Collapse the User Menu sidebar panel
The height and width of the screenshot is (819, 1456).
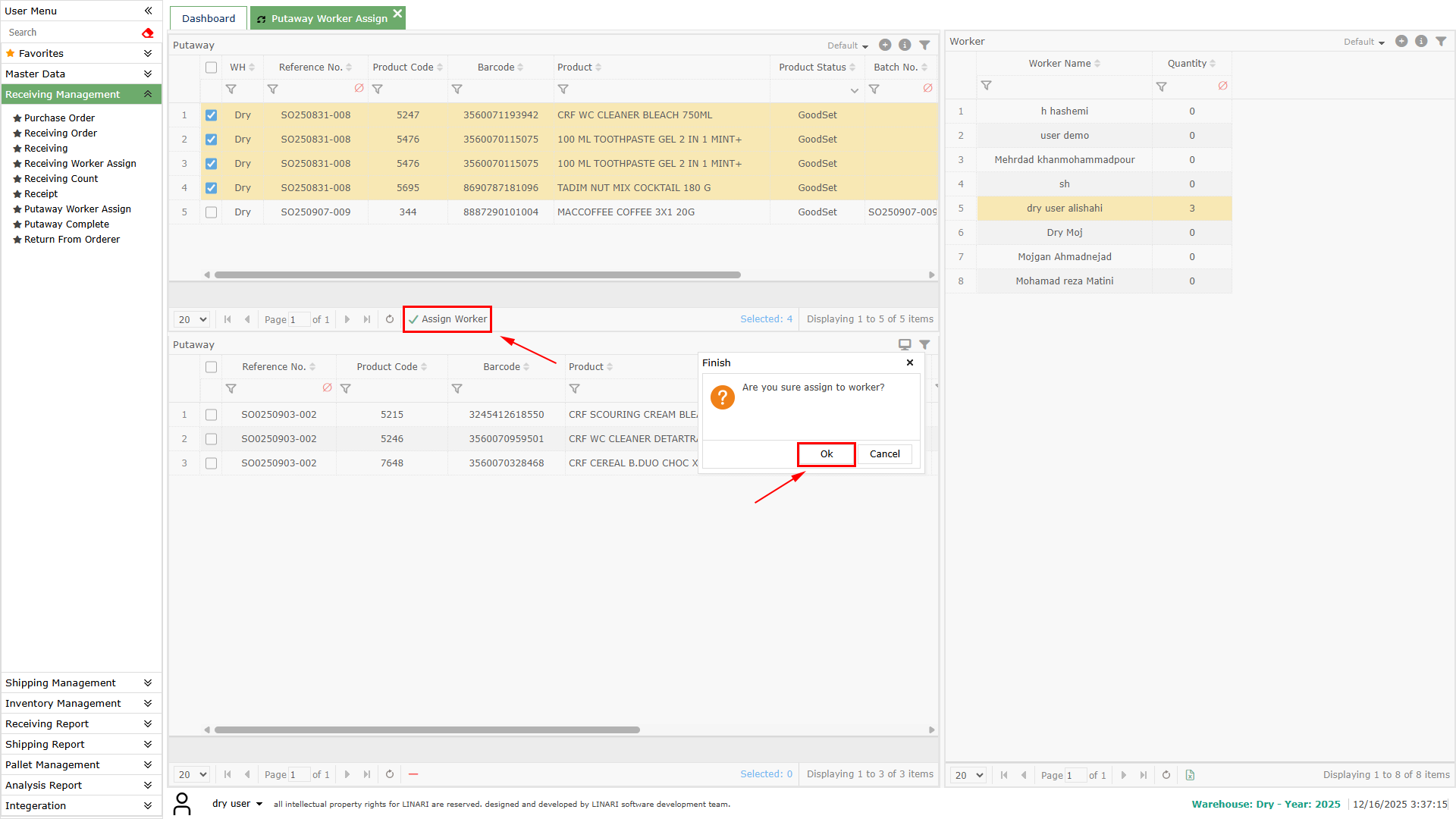click(x=148, y=11)
